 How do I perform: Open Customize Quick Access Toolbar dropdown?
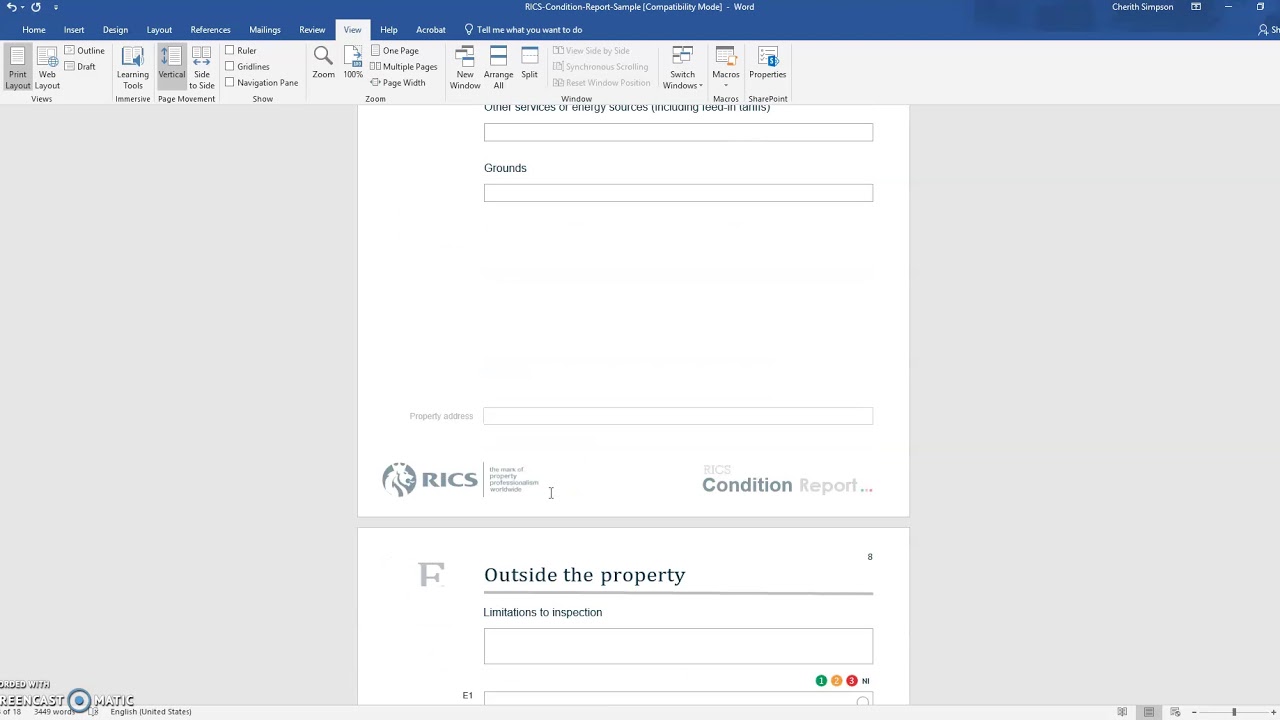56,7
